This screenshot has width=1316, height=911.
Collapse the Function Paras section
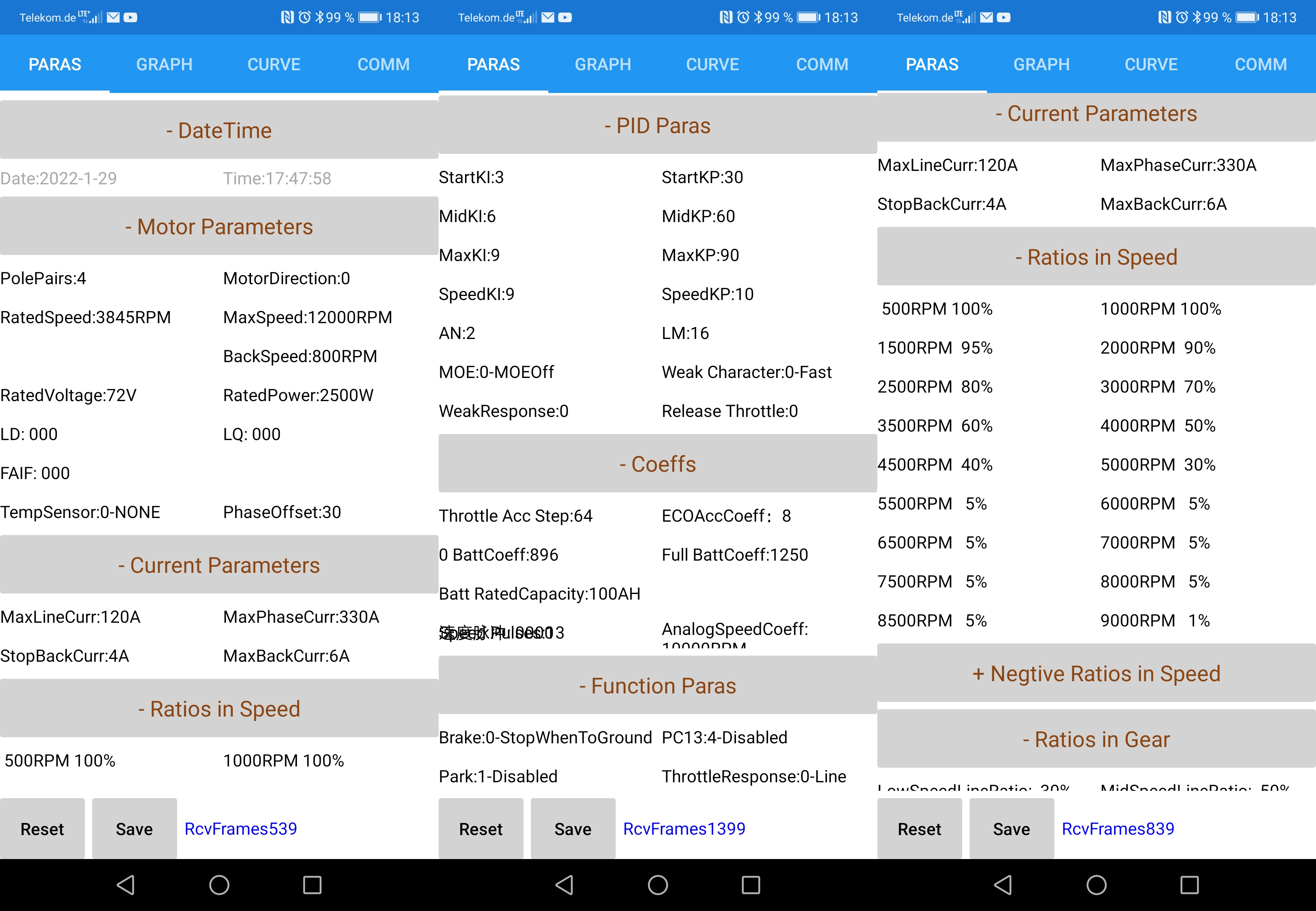coord(658,686)
